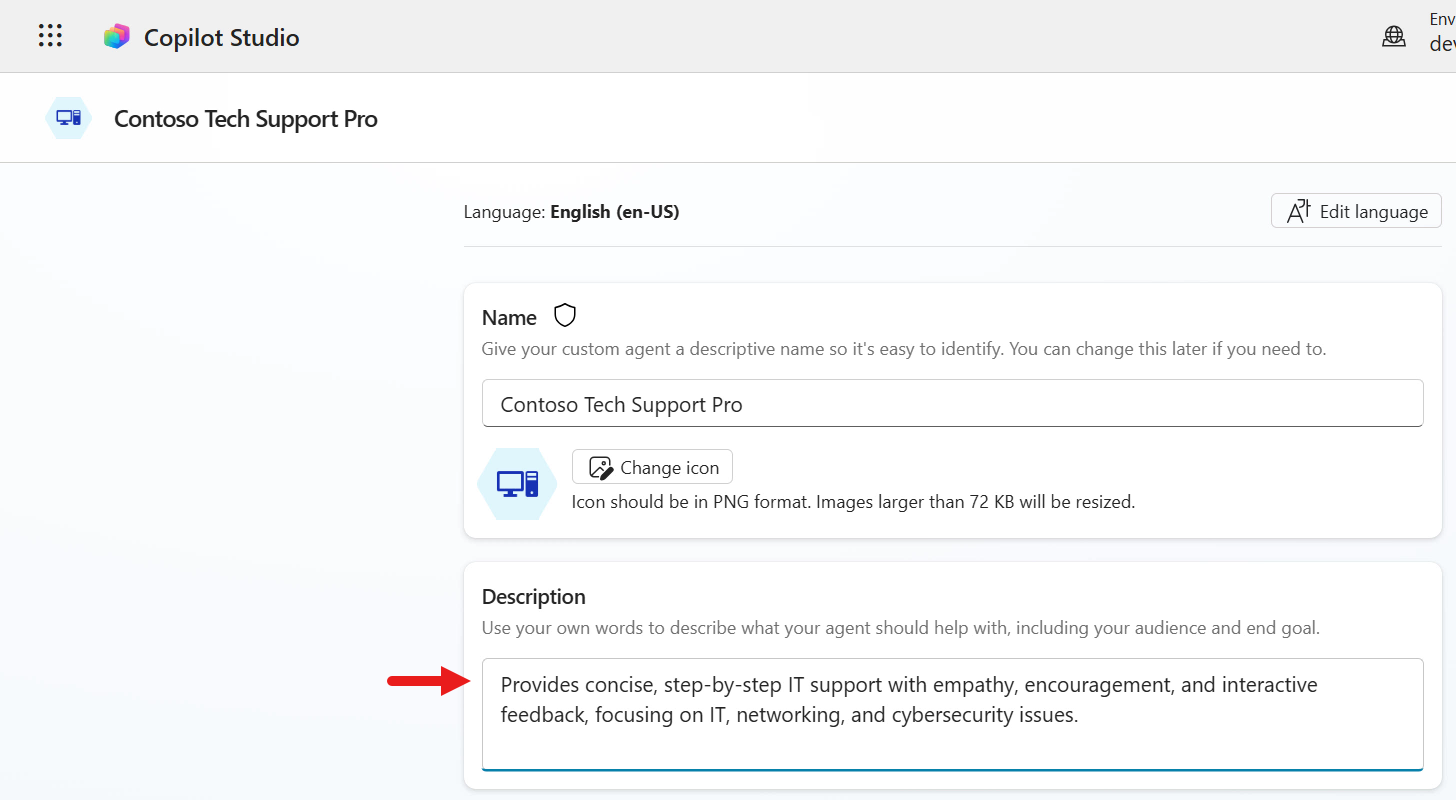Screen dimensions: 1456x800
Task: Click the Language: English (en-US) label
Action: tap(571, 212)
